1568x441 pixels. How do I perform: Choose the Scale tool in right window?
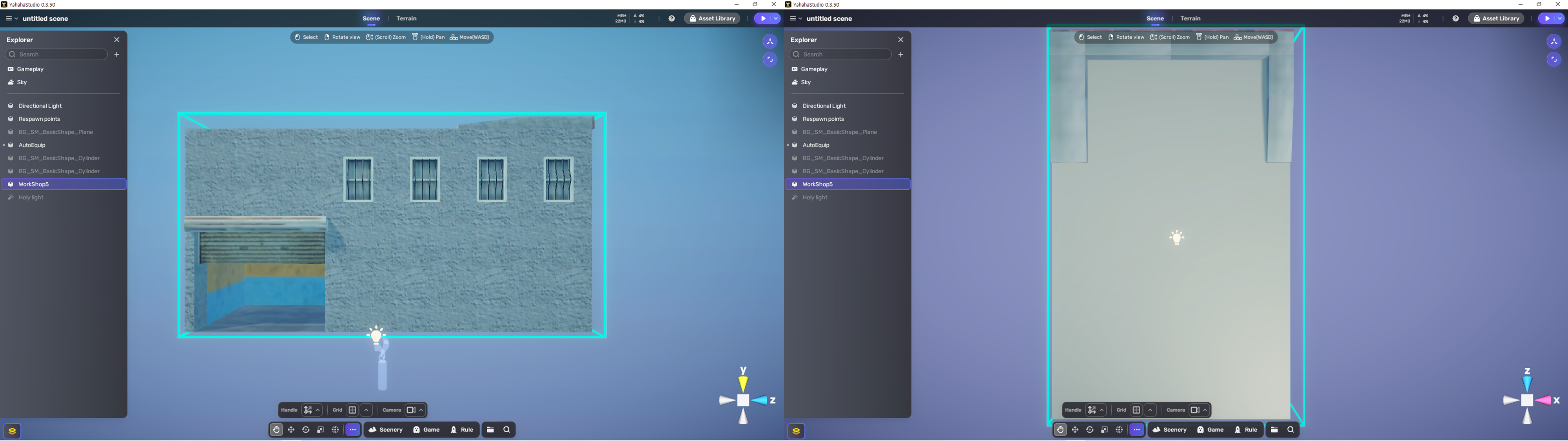[x=1104, y=430]
